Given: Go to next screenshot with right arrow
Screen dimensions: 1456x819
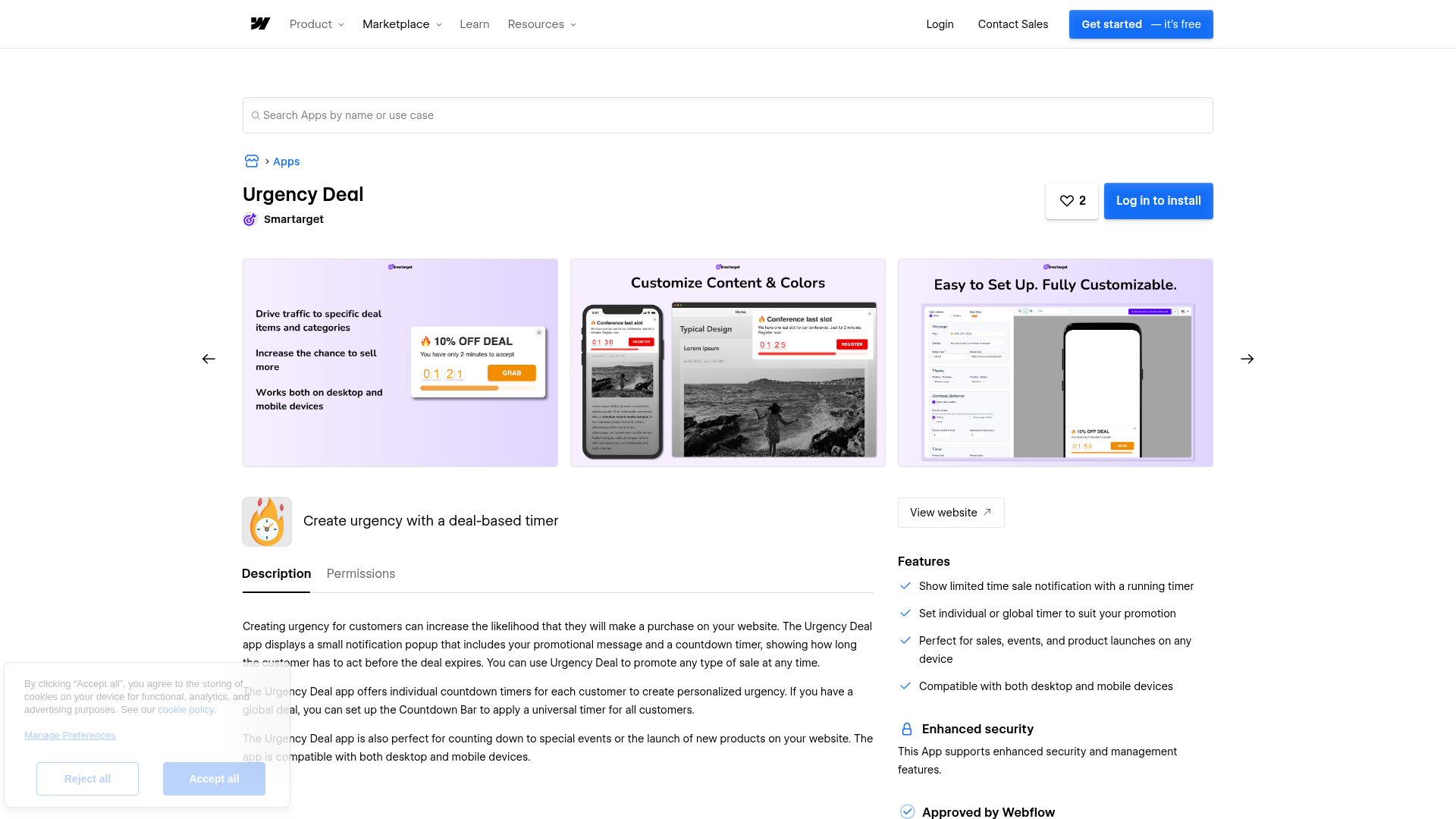Looking at the screenshot, I should (1247, 359).
